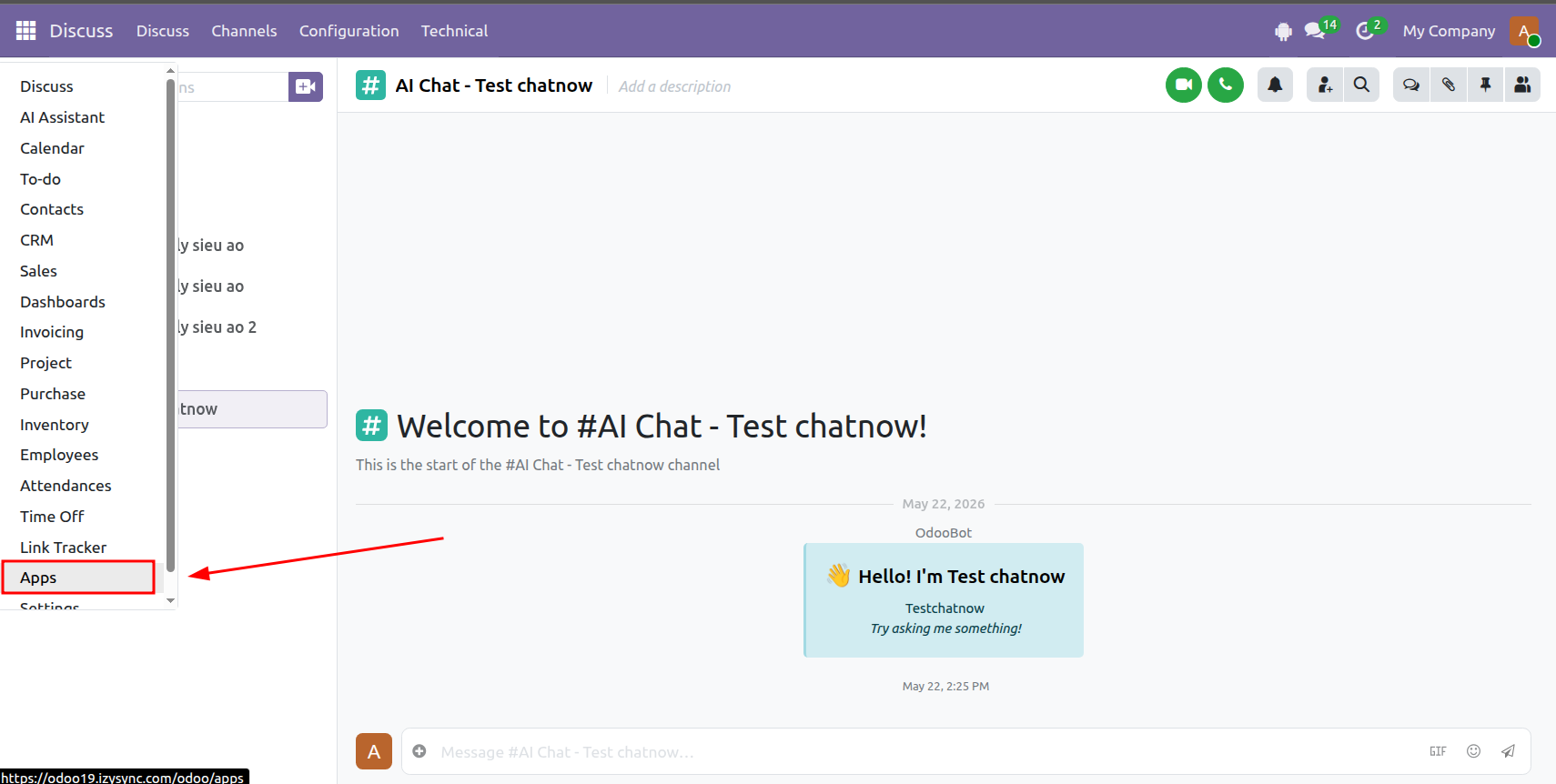The width and height of the screenshot is (1556, 784).
Task: Open the debug tools bug icon
Action: point(1283,32)
